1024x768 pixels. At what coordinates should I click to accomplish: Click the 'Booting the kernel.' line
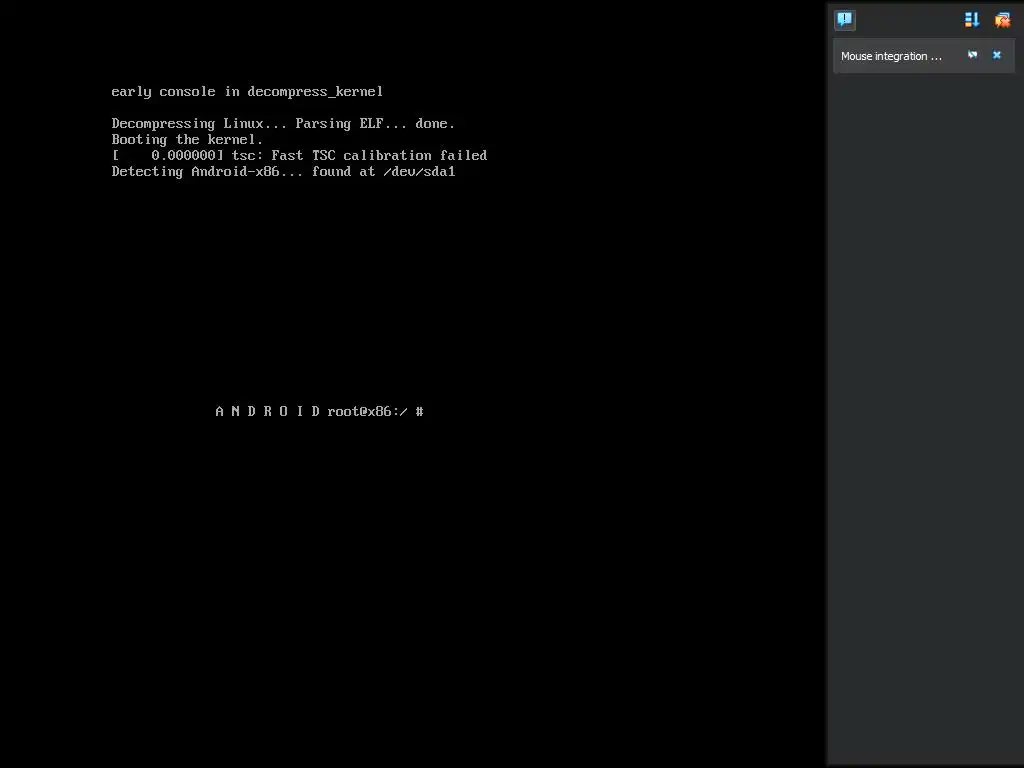[187, 139]
